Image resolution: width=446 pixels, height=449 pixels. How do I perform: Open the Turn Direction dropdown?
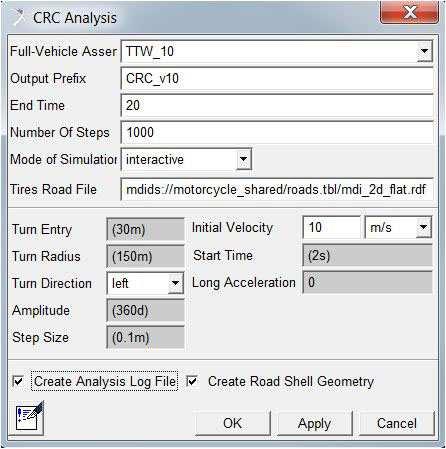(x=175, y=283)
